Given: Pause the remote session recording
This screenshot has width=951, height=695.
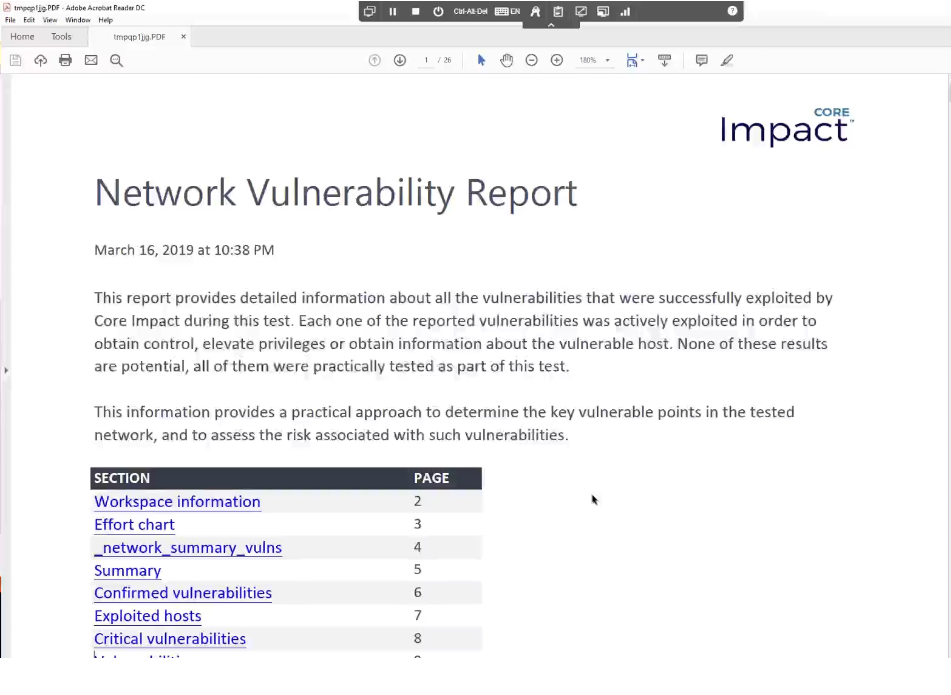Looking at the screenshot, I should [x=392, y=12].
